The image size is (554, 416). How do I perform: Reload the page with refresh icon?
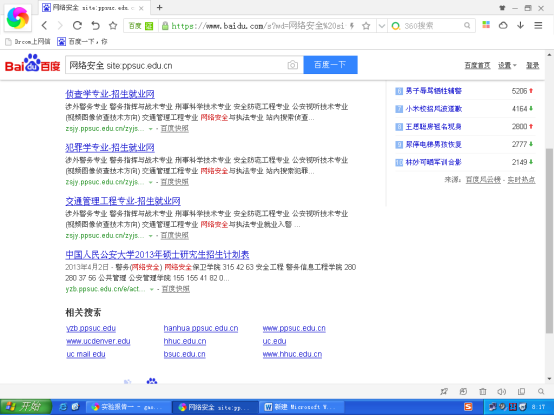tap(77, 25)
